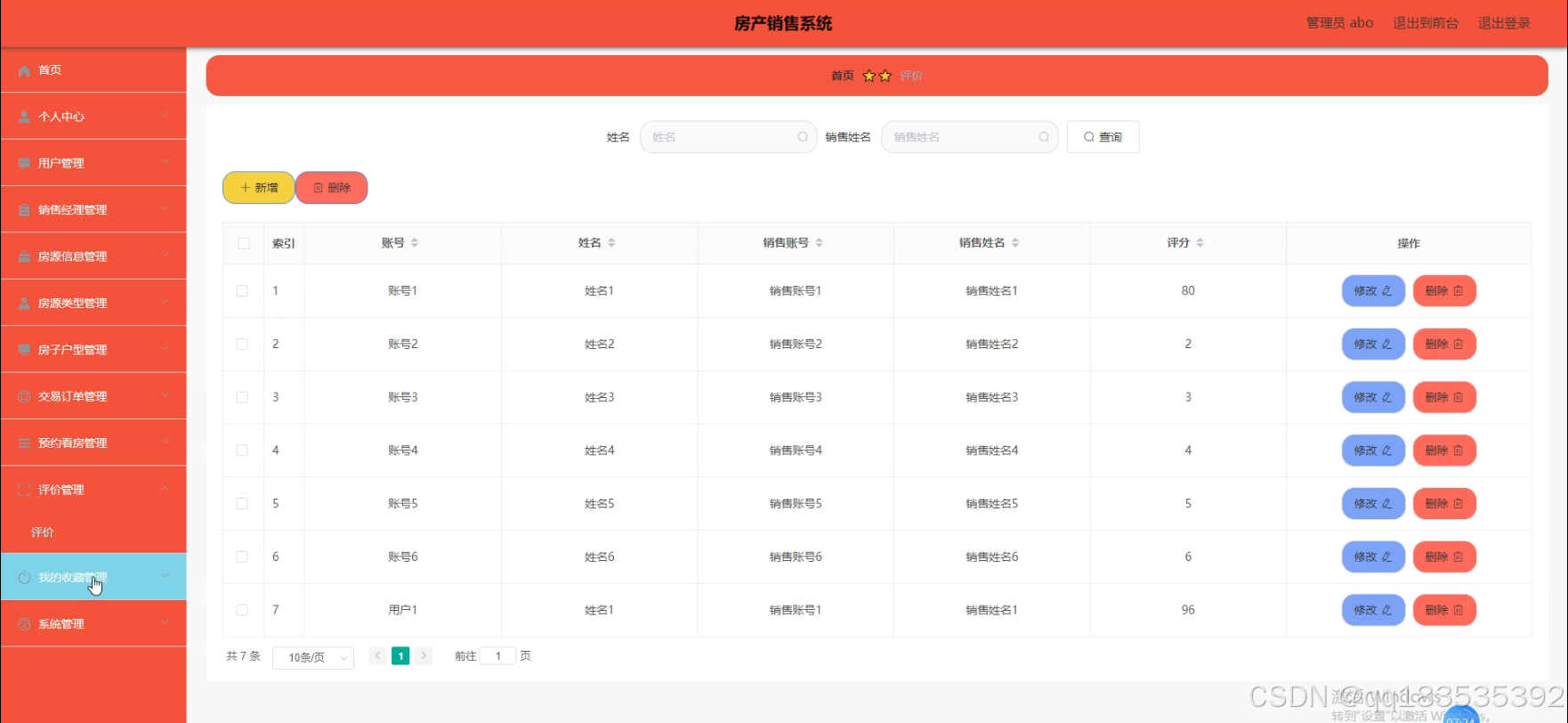Check the checkbox for row 账号4
The height and width of the screenshot is (723, 1568).
(242, 451)
